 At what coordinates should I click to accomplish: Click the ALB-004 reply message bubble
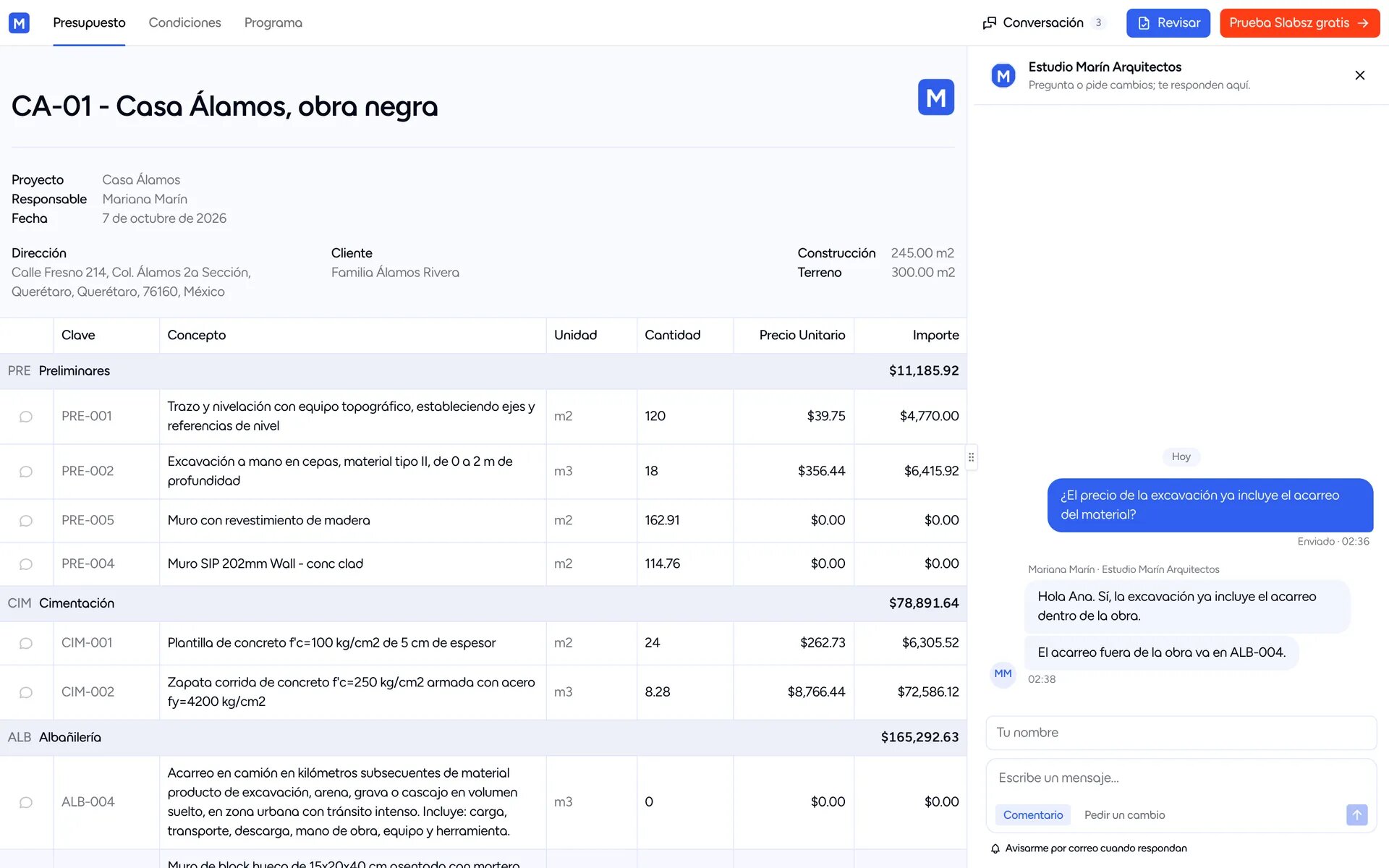click(x=1161, y=653)
